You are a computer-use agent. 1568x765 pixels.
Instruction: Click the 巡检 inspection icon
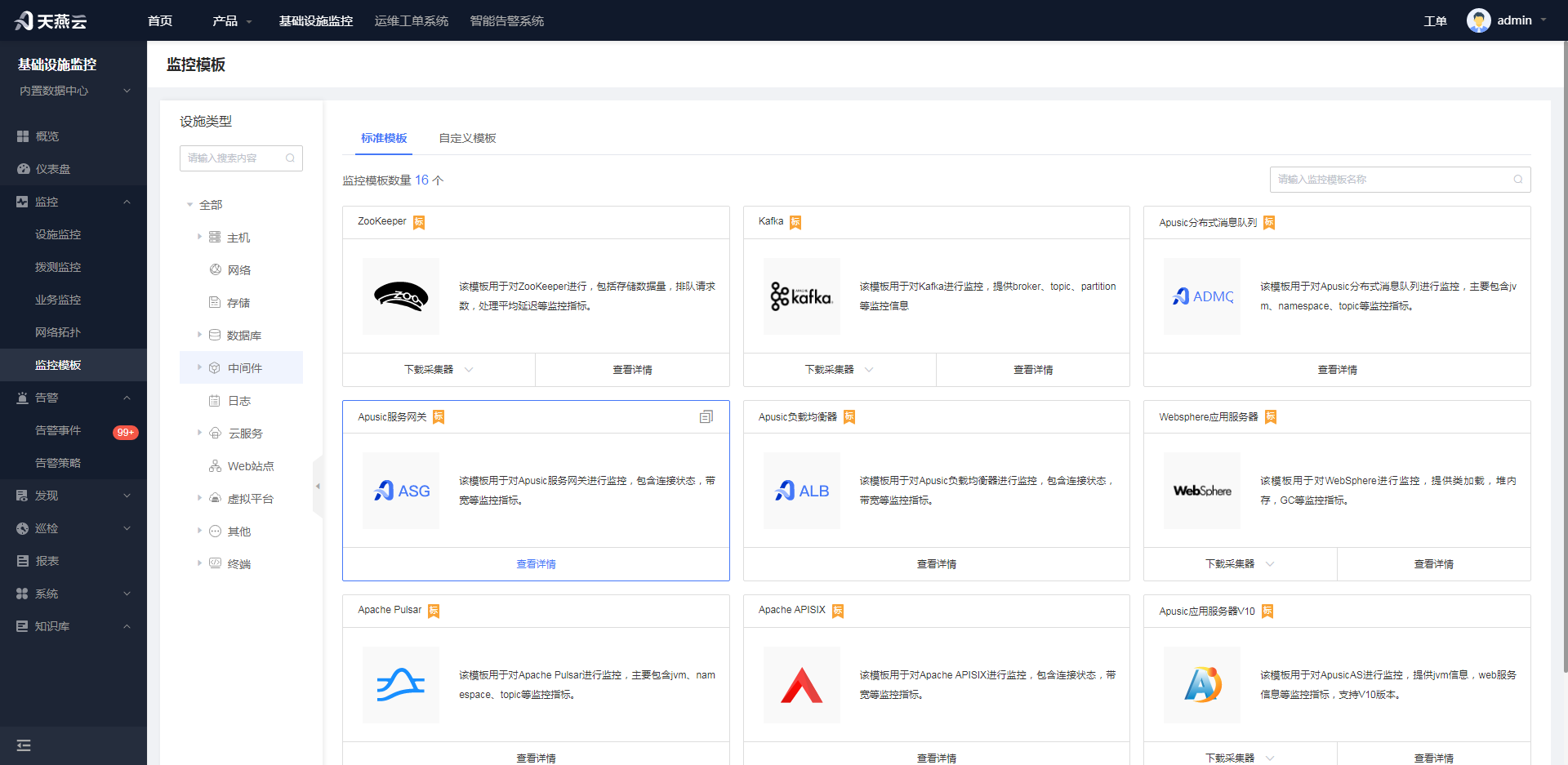point(23,528)
